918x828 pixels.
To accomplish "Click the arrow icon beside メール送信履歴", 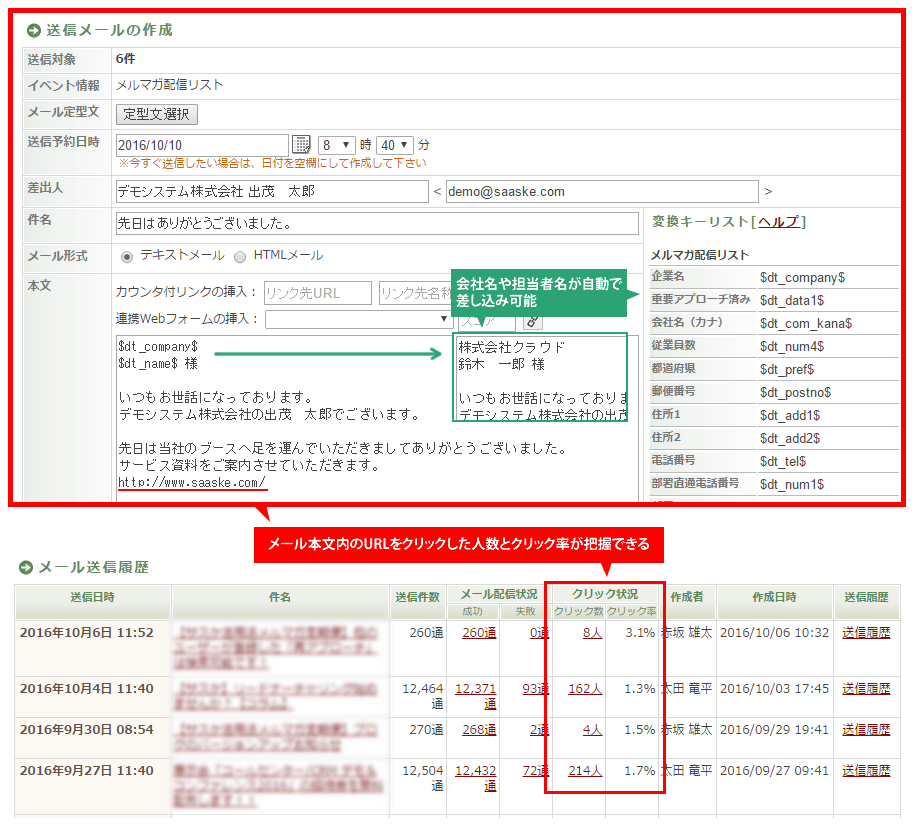I will click(26, 568).
